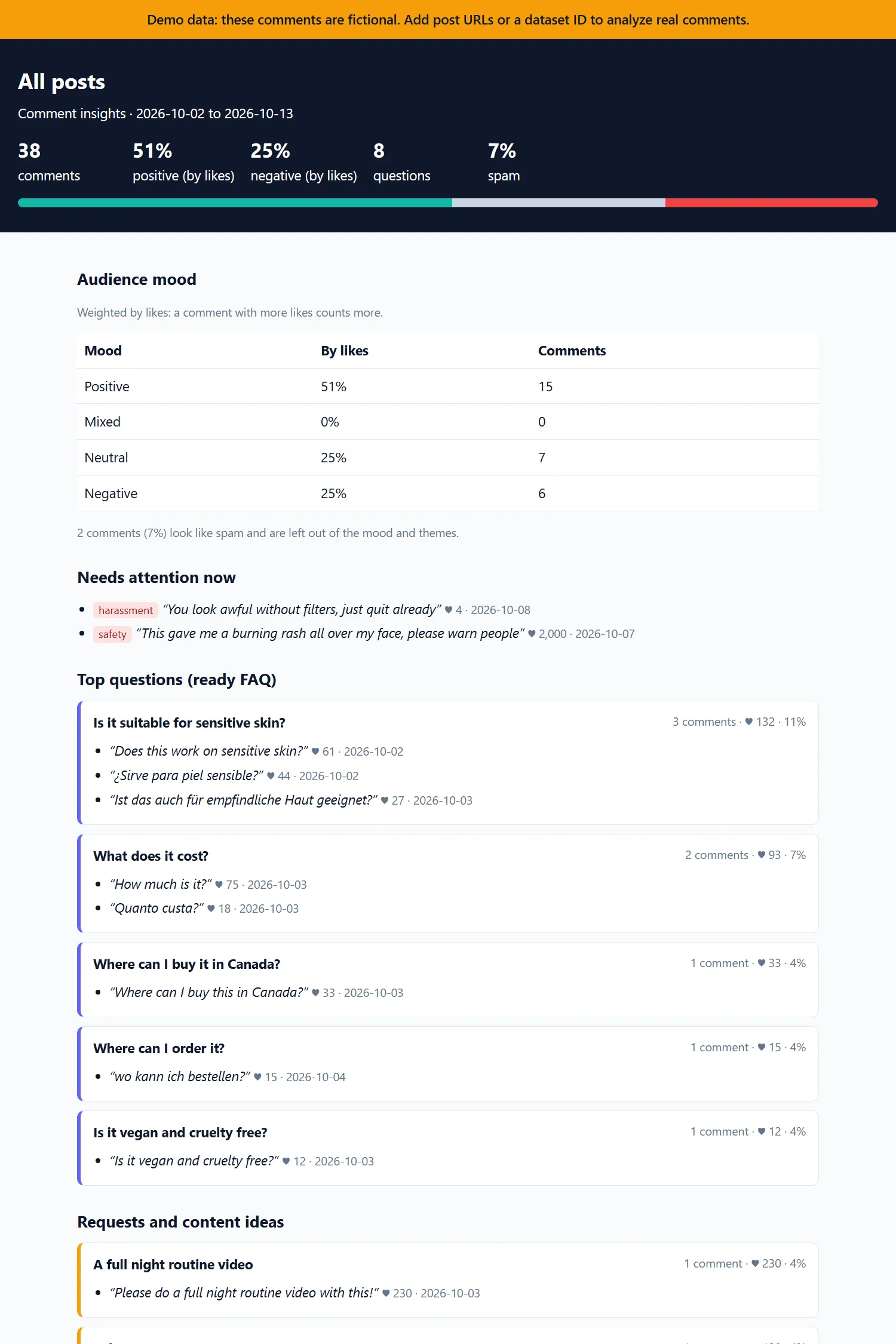This screenshot has width=896, height=1344.
Task: Select the 'Positive' mood row label
Action: click(x=107, y=386)
